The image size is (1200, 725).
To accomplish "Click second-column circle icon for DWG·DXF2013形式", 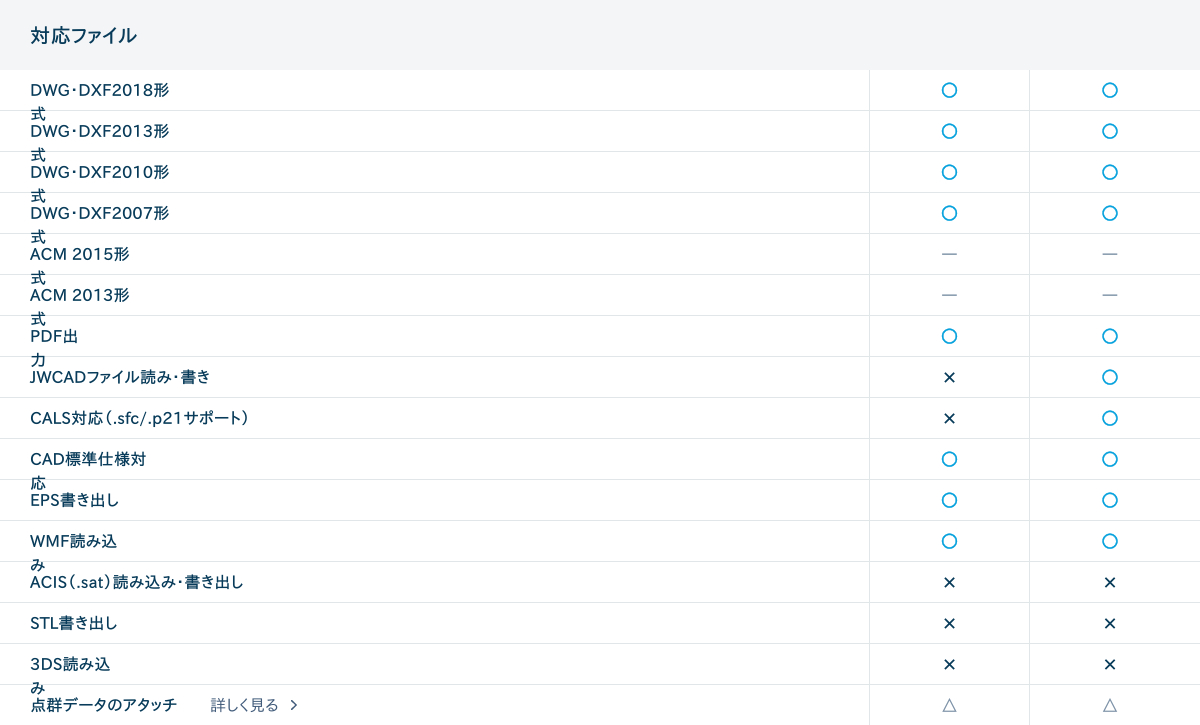I will pos(1109,131).
